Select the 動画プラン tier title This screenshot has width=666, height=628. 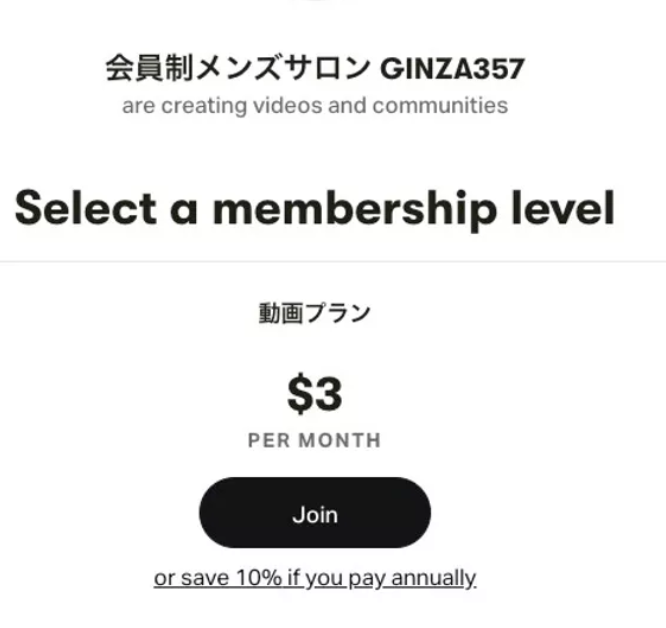coord(315,314)
